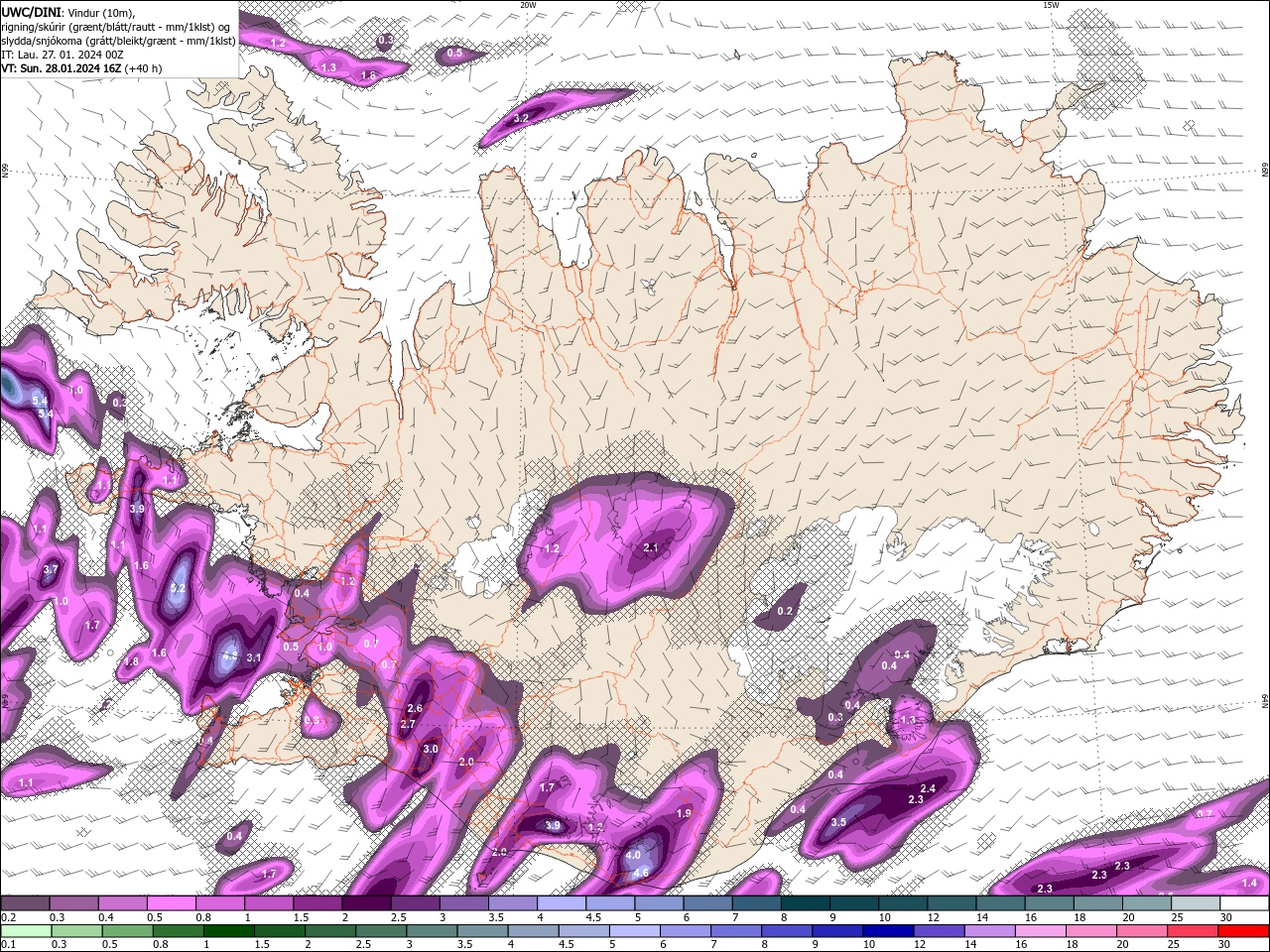Click the 4.3 precipitation value in the bay
The image size is (1270, 952).
tap(229, 656)
